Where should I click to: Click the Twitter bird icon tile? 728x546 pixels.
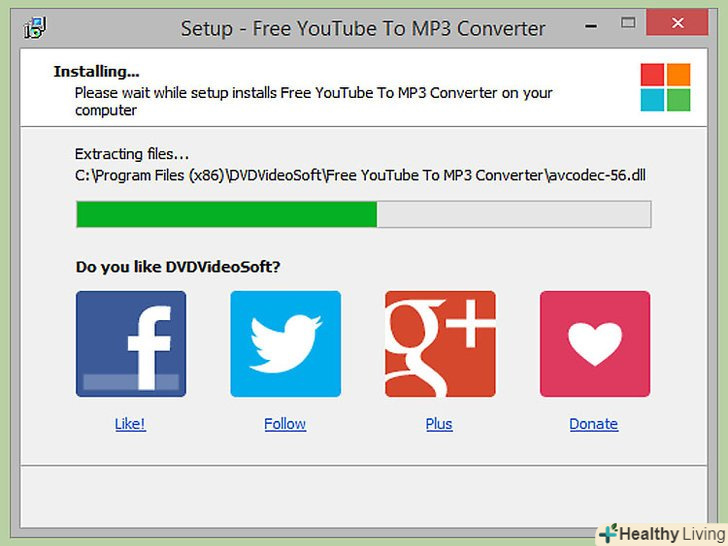click(x=286, y=344)
